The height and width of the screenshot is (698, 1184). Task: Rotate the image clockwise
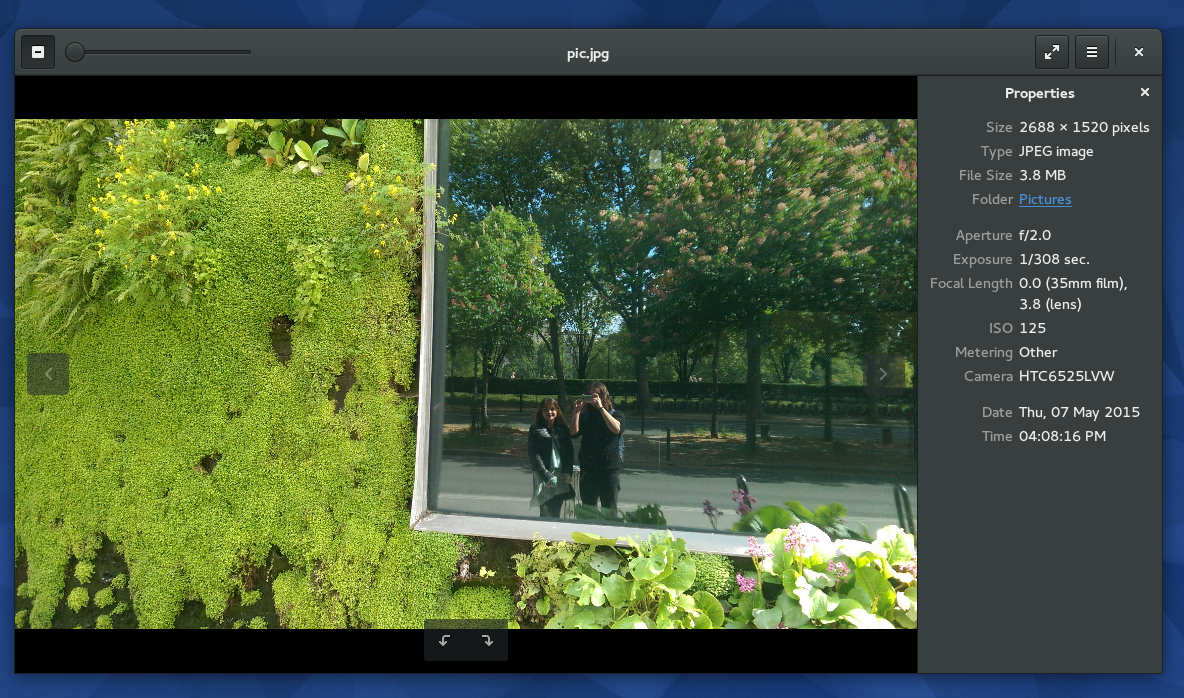(487, 641)
